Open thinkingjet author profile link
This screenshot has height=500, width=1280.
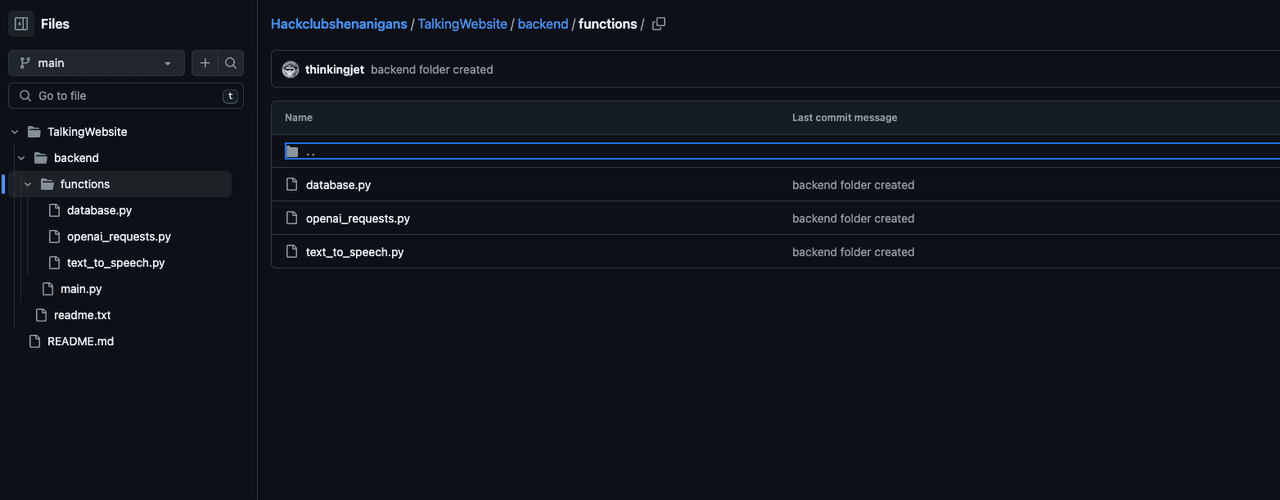(x=334, y=70)
